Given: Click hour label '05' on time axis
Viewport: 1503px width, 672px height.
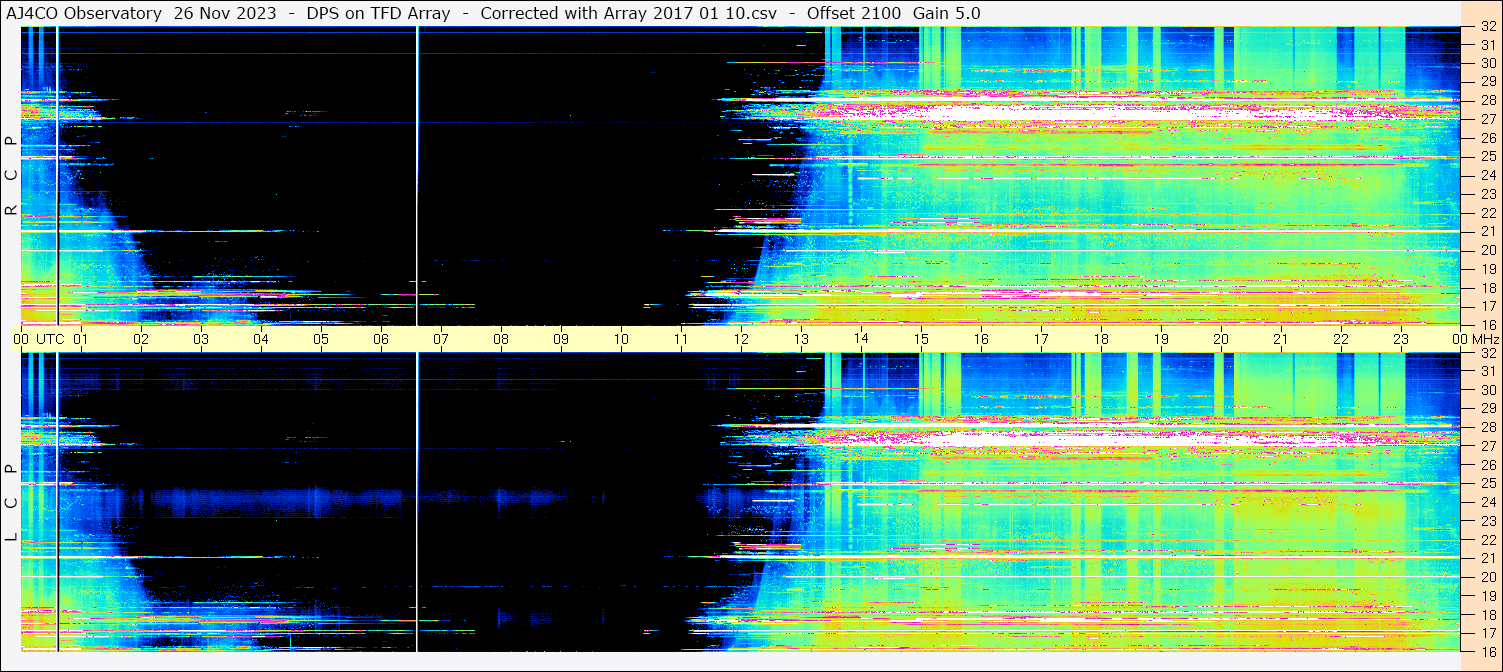Looking at the screenshot, I should (321, 339).
